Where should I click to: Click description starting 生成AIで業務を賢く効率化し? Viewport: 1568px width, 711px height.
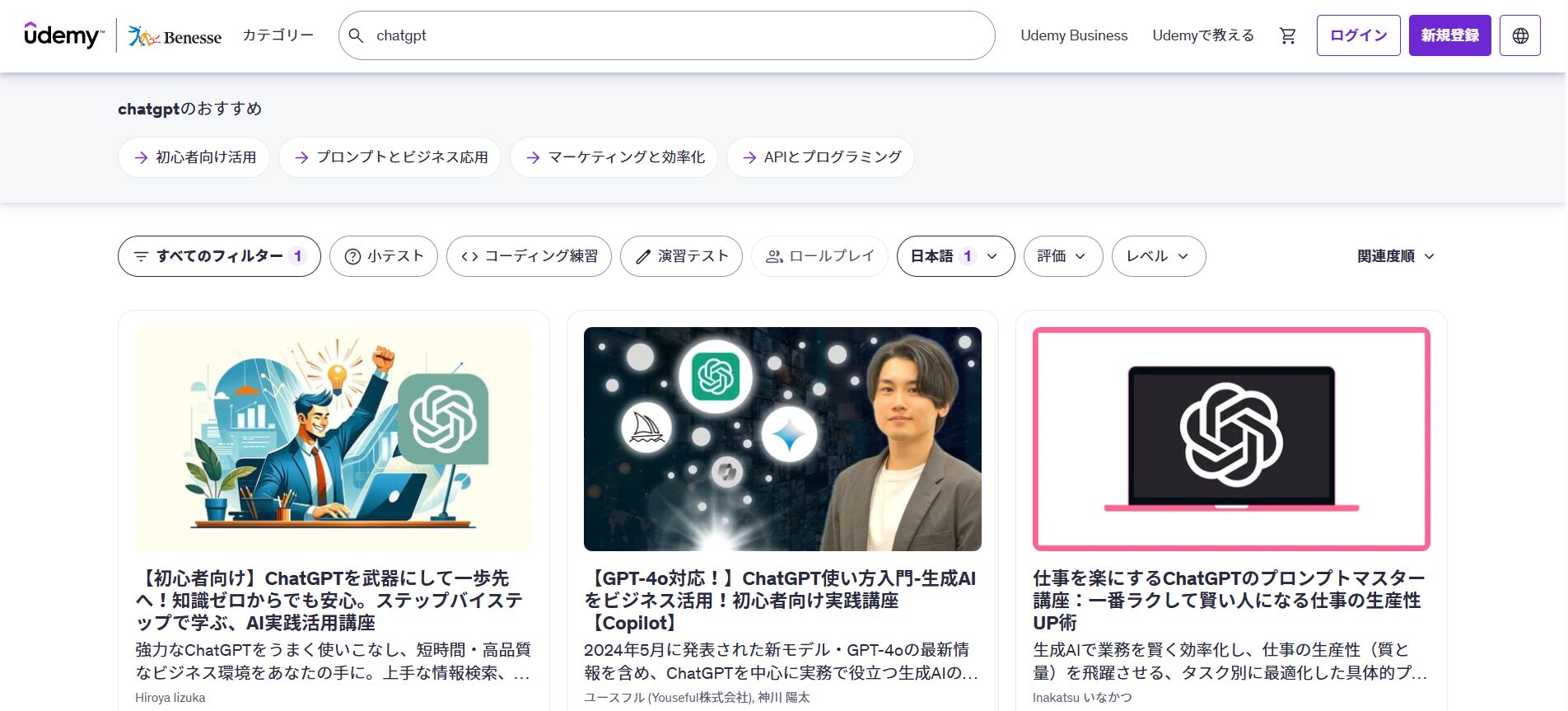point(1230,662)
